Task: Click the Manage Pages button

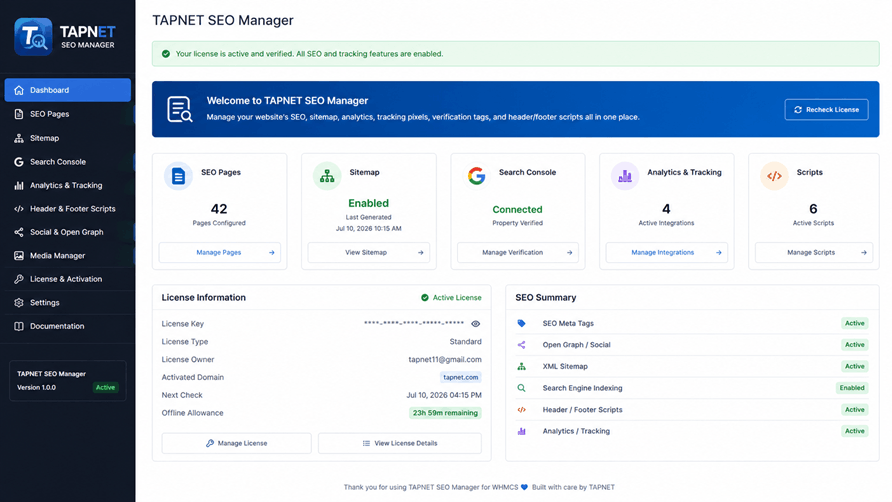Action: [x=220, y=253]
